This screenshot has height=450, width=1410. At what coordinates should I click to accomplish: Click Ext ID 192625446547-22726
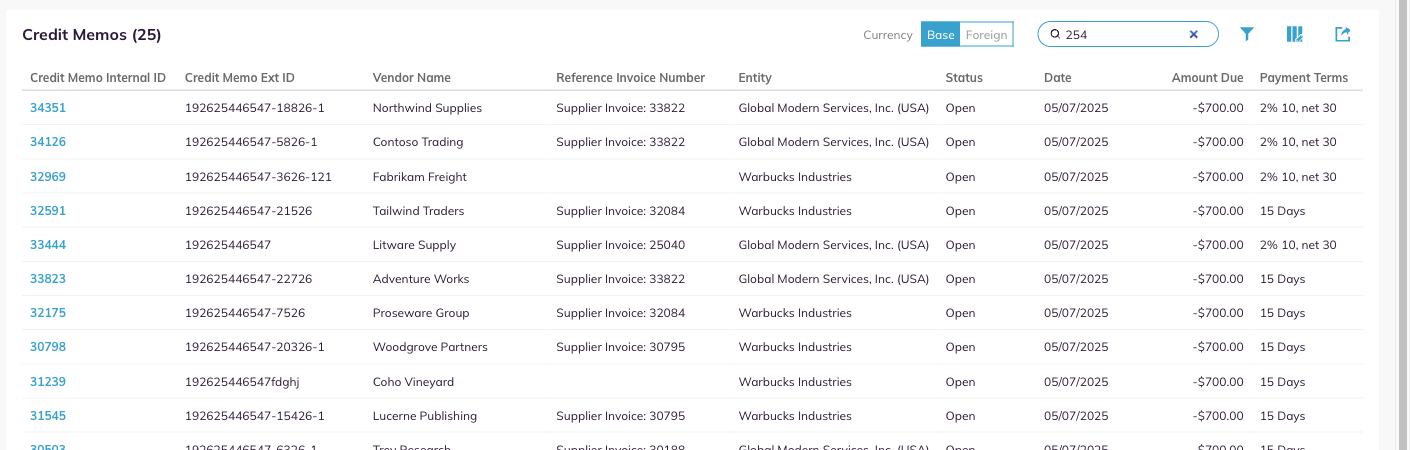tap(249, 279)
